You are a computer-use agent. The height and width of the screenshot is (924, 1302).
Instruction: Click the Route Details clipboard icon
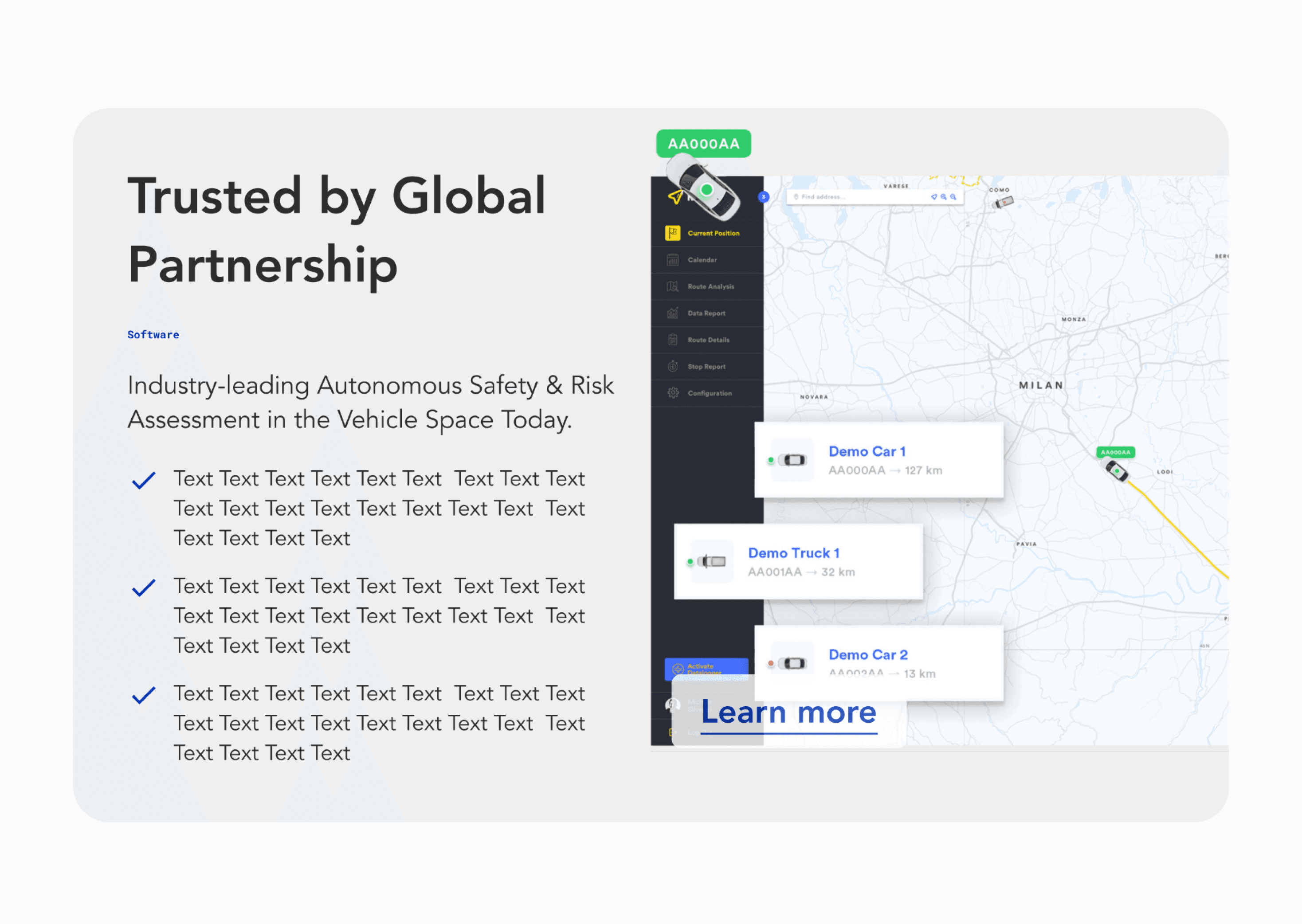[x=673, y=340]
